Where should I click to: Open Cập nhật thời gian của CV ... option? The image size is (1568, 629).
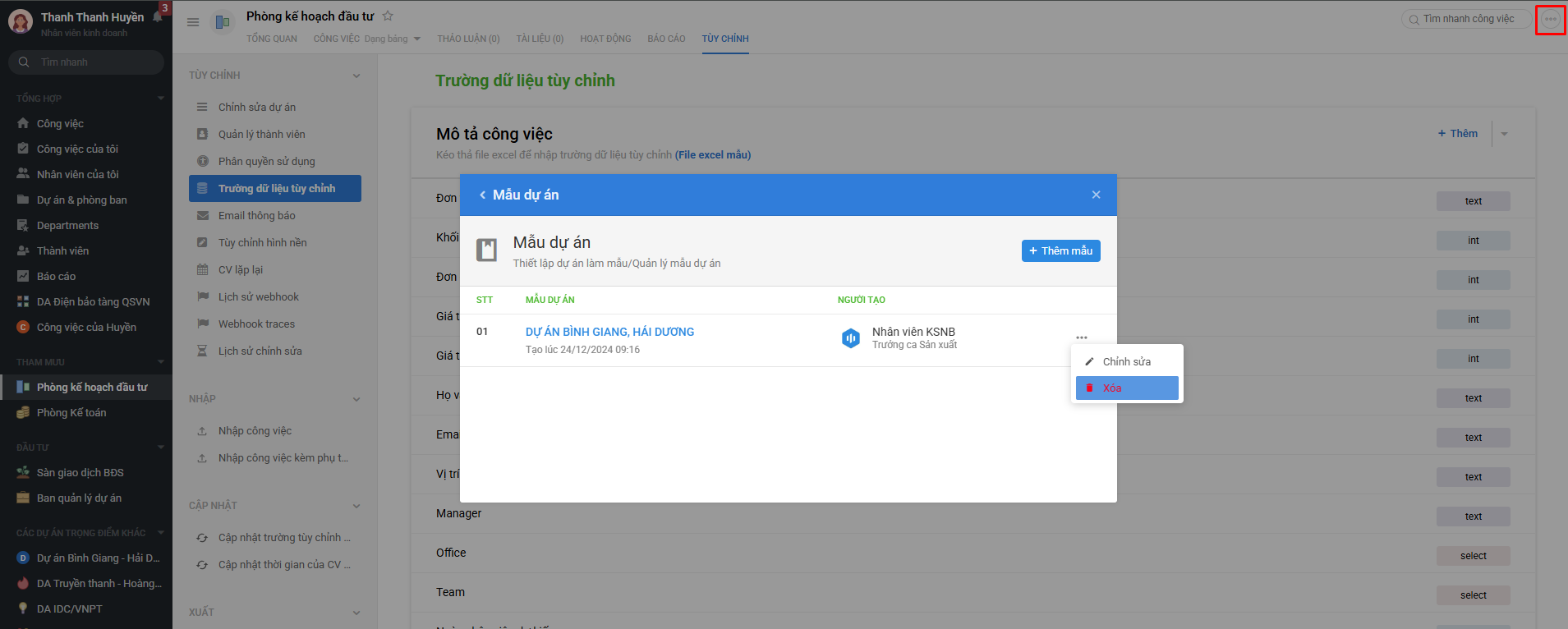tap(275, 564)
